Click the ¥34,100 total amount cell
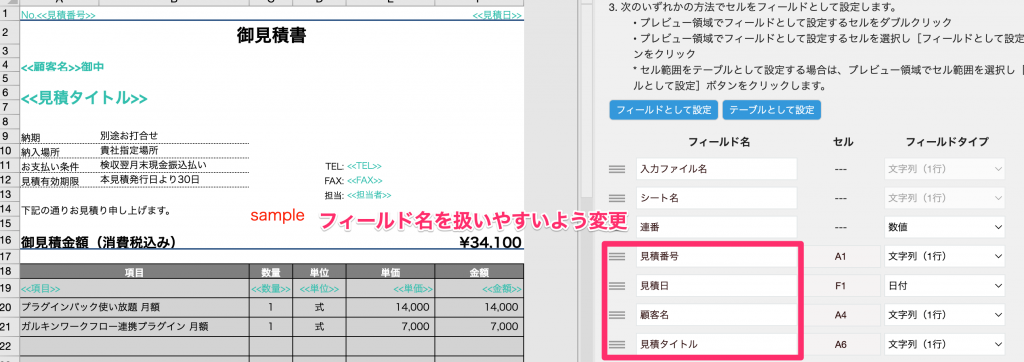Viewport: 1024px width, 362px height. pos(490,243)
